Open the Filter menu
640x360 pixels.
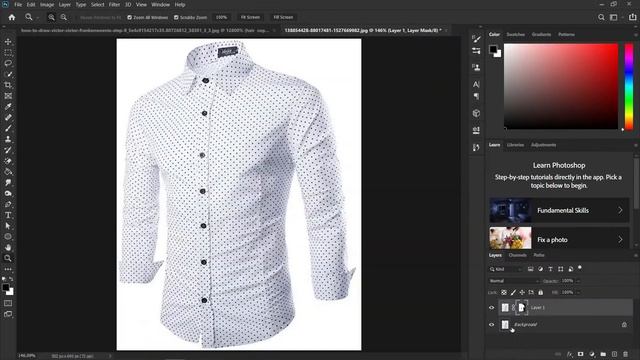[114, 4]
